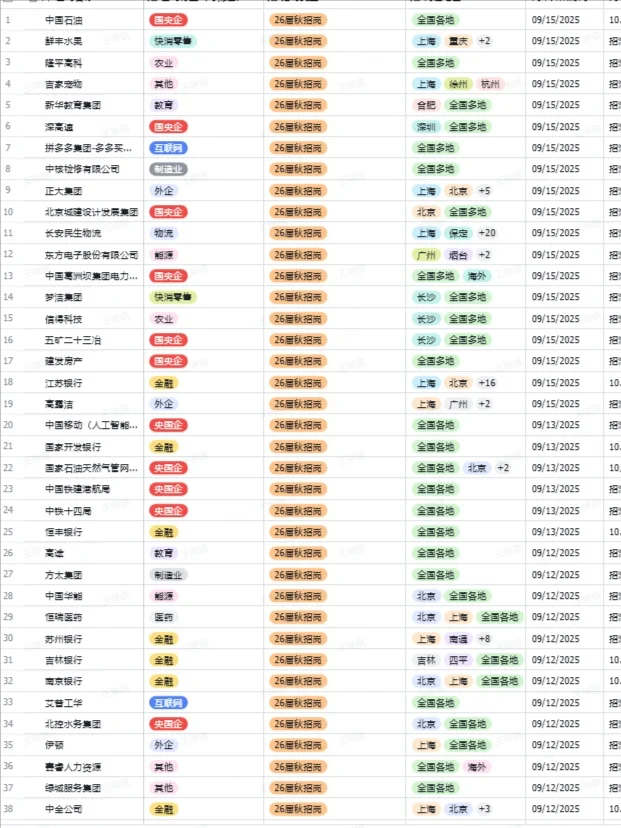Click the 鲜丰水果 company name

point(63,41)
